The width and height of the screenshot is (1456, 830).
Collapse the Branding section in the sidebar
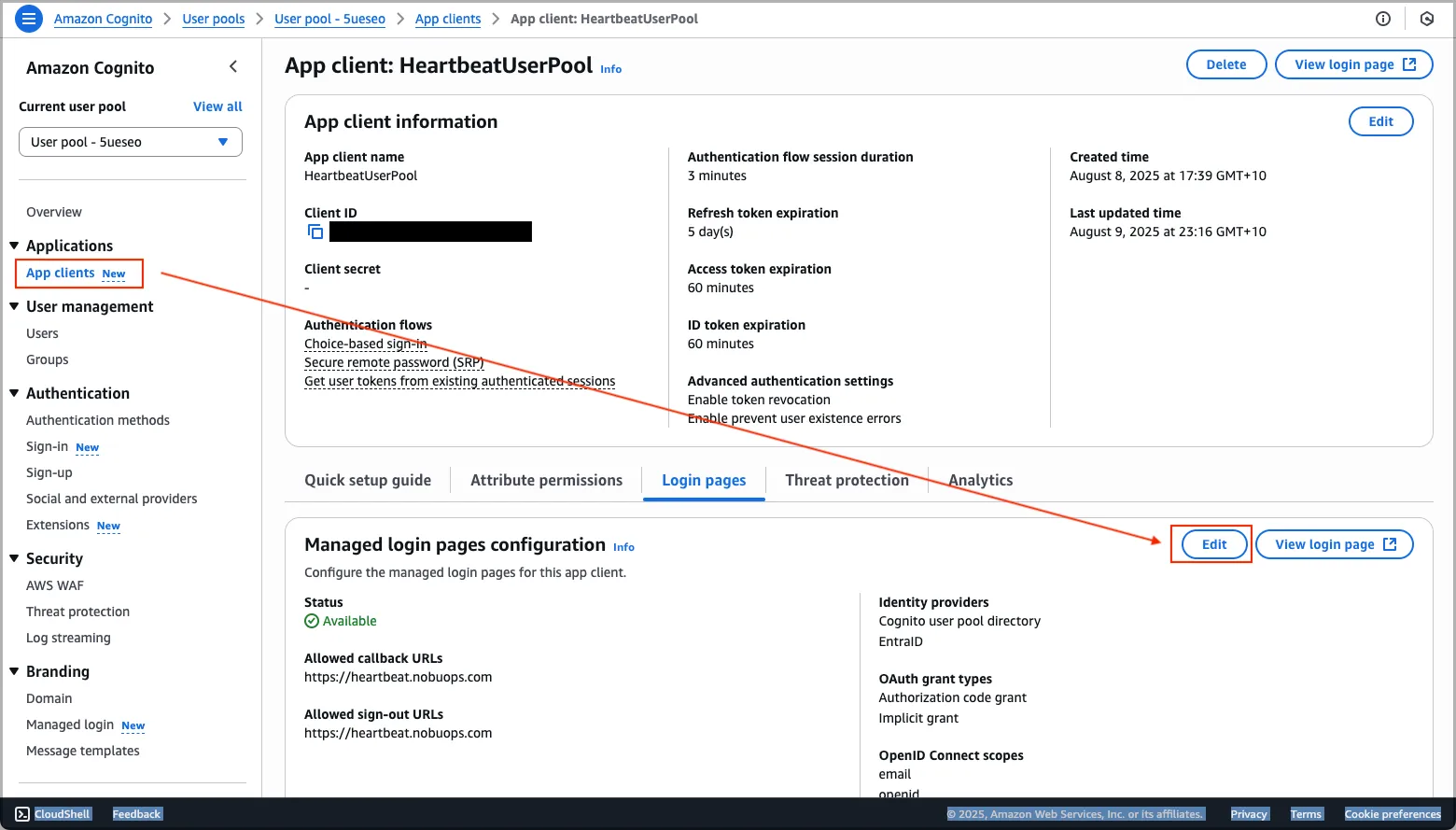pos(14,671)
